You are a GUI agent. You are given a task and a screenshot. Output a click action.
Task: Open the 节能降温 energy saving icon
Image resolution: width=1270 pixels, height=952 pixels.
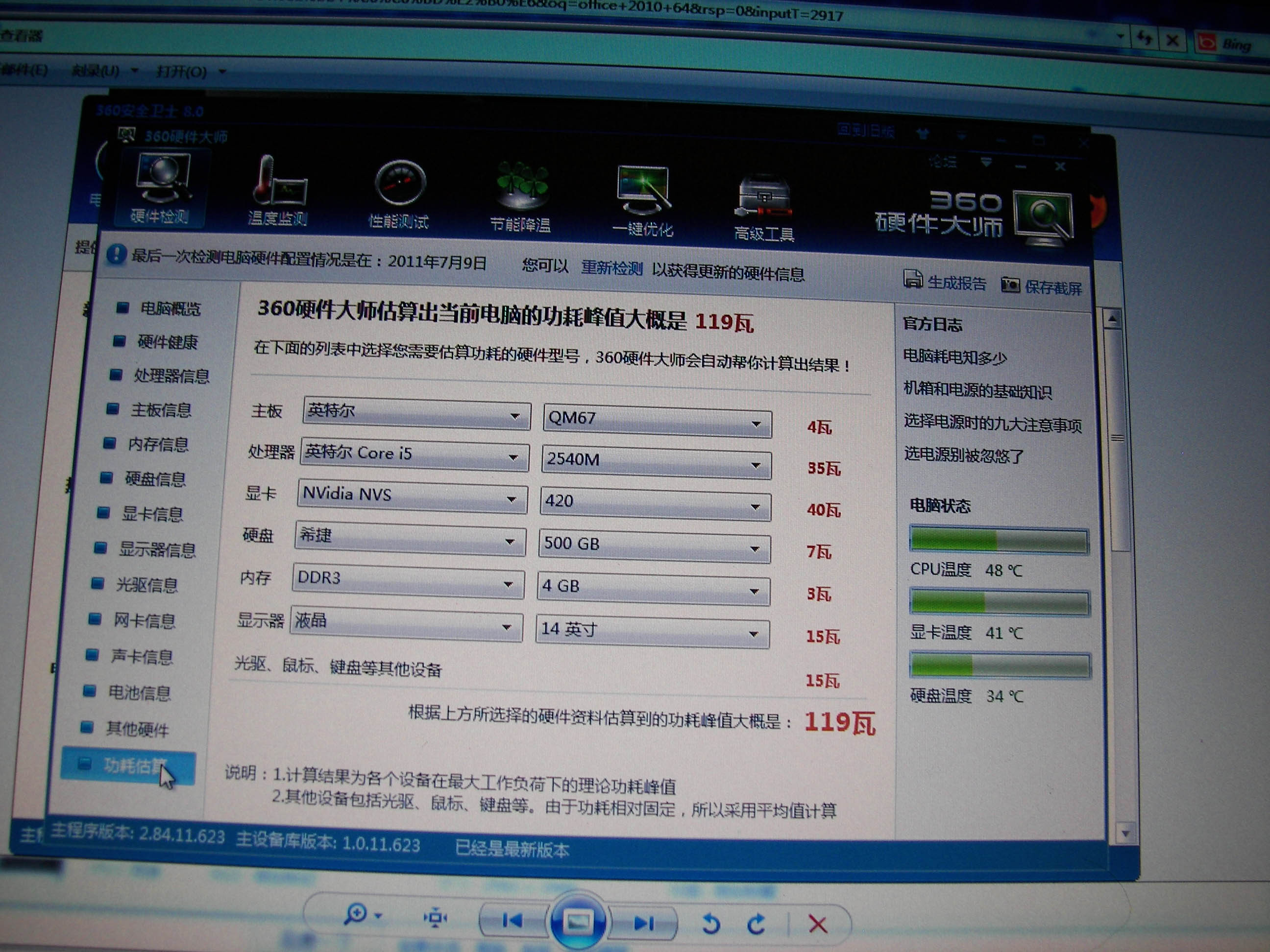521,197
